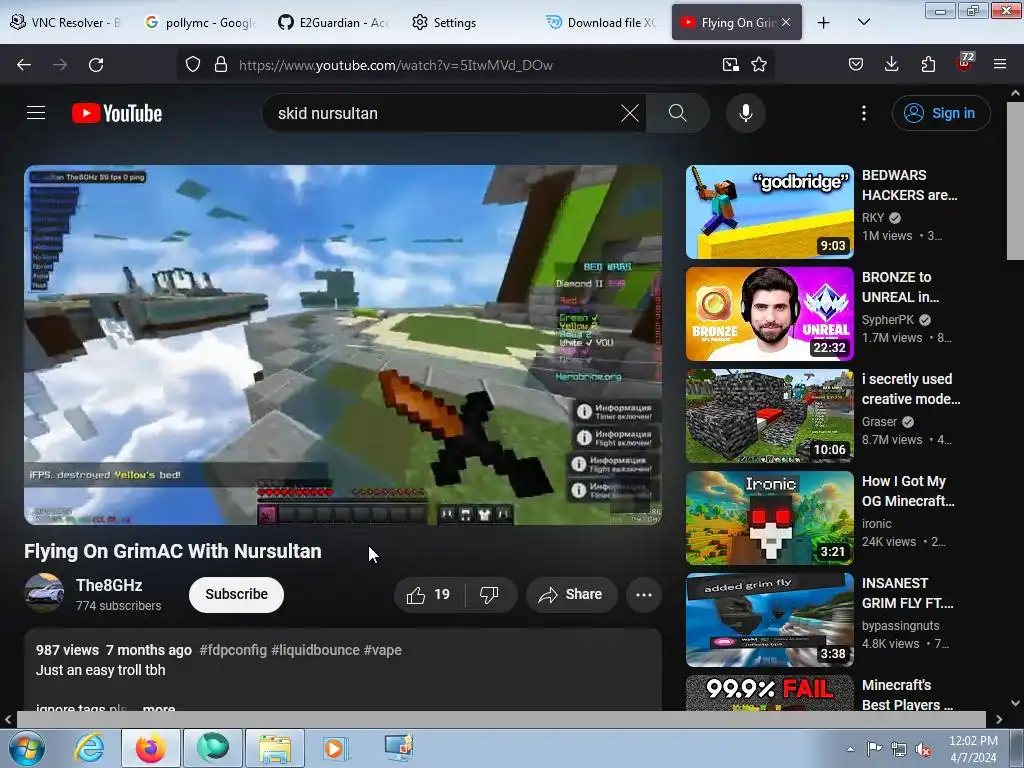Open picture-in-picture icon in address bar
This screenshot has height=768, width=1024.
tap(730, 65)
